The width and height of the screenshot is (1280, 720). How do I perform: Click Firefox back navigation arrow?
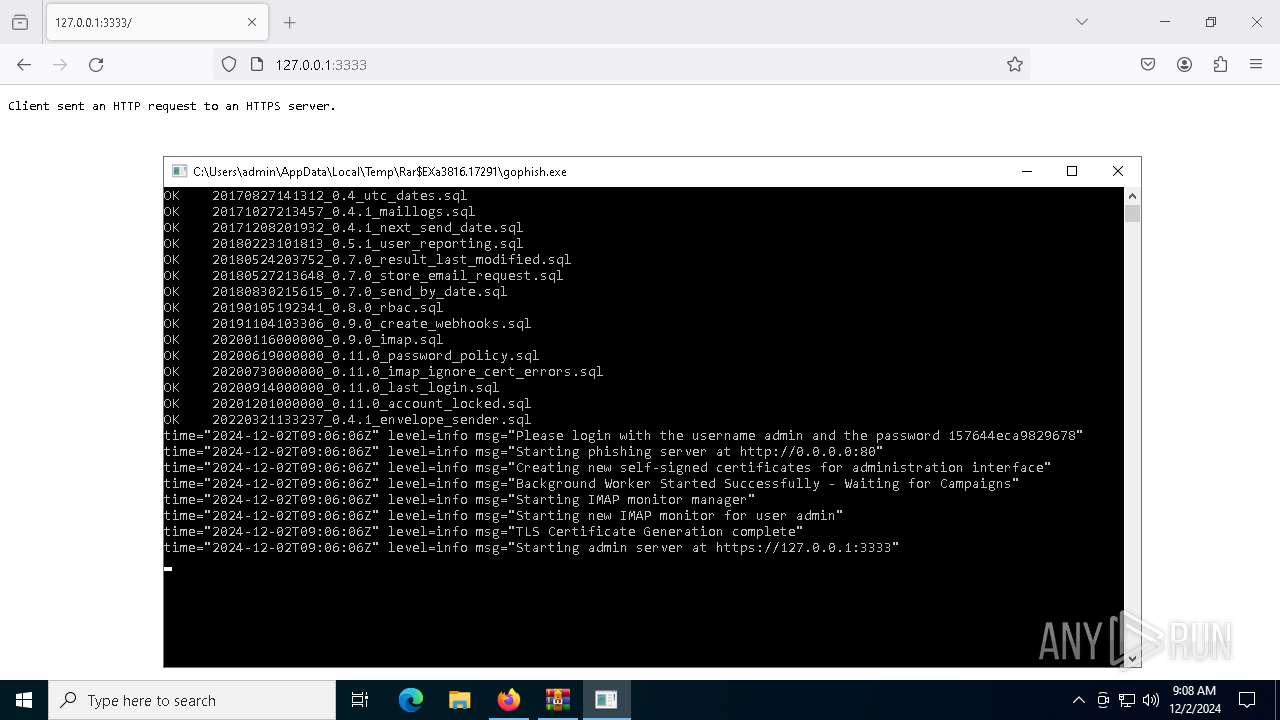24,64
